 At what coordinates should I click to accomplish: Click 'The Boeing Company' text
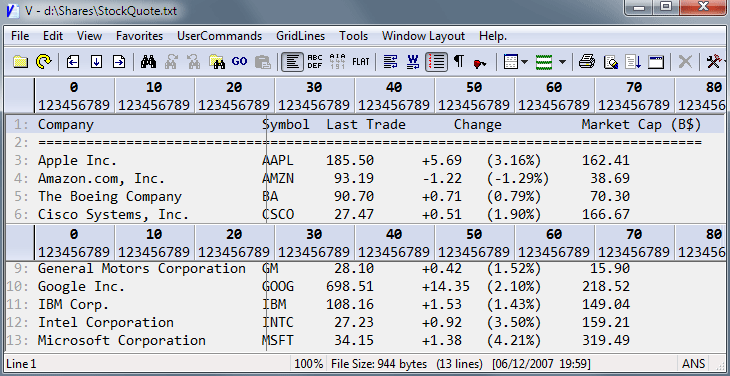(109, 196)
